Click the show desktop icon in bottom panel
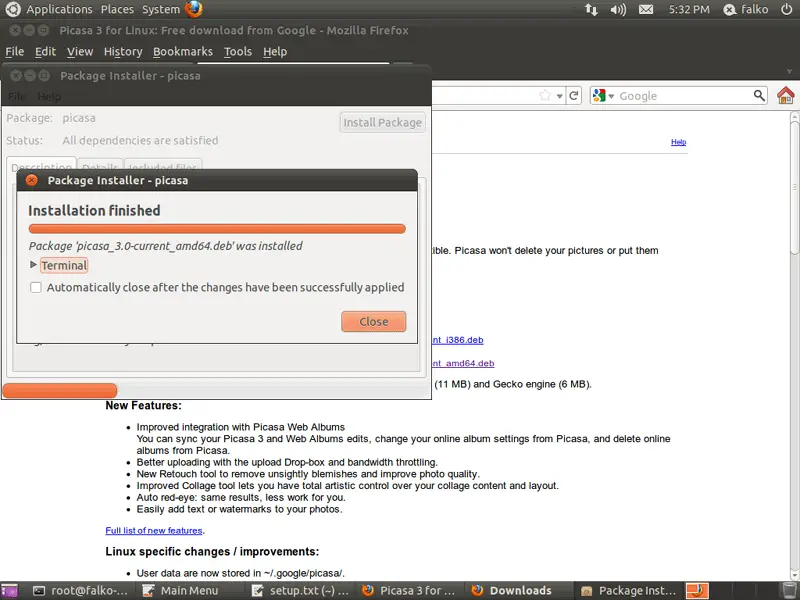Viewport: 800px width, 600px height. (9, 590)
